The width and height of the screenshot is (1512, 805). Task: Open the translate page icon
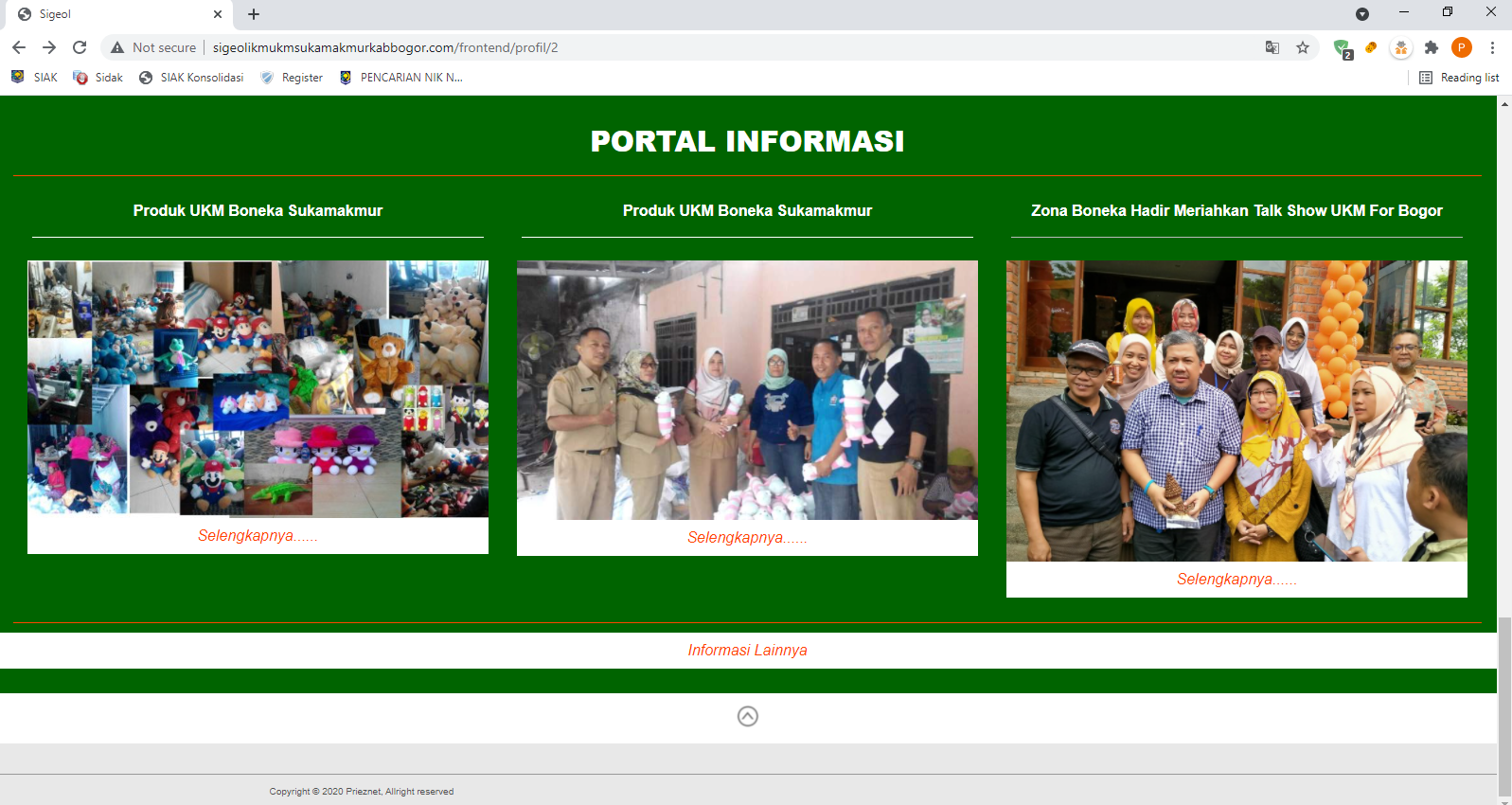pyautogui.click(x=1272, y=47)
